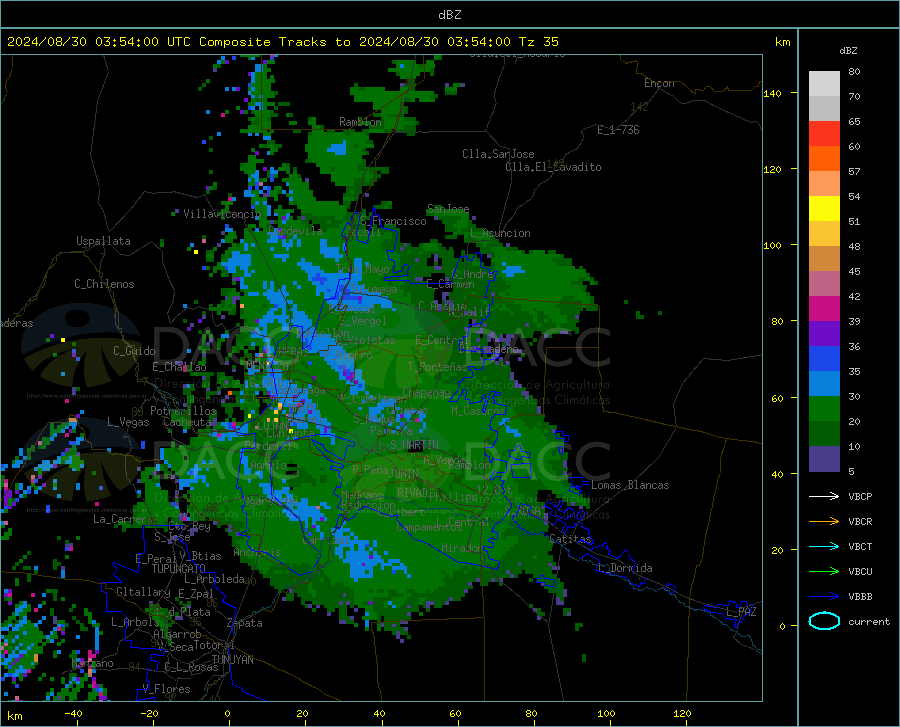Click the 'dBZ' heading above the color scale

click(848, 50)
